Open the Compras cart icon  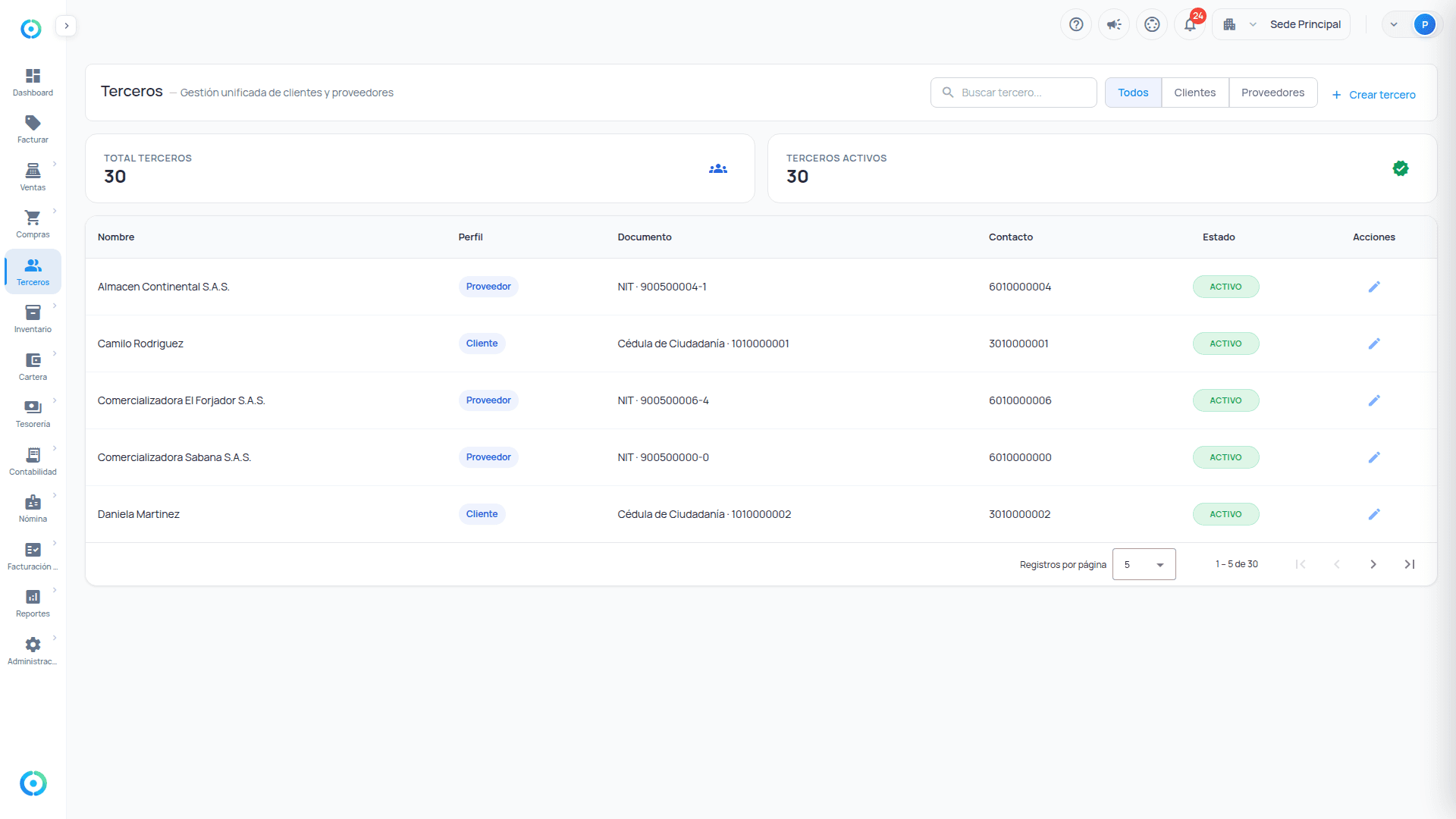click(x=33, y=218)
